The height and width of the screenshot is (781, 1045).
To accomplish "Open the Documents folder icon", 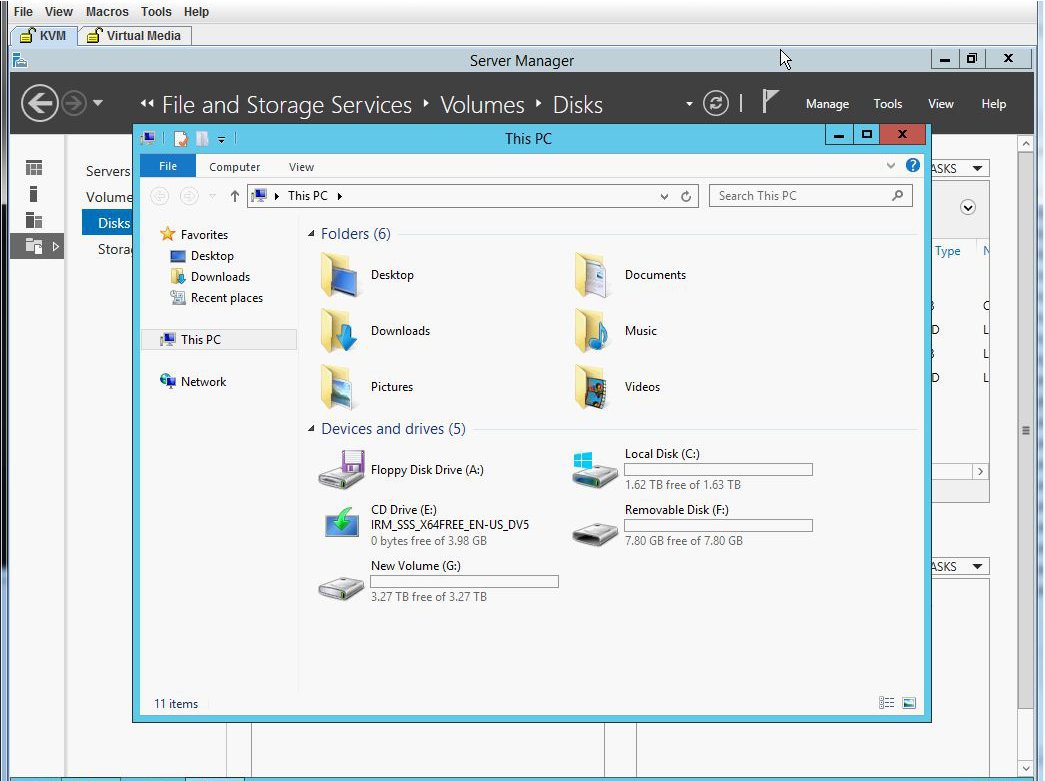I will tap(593, 275).
